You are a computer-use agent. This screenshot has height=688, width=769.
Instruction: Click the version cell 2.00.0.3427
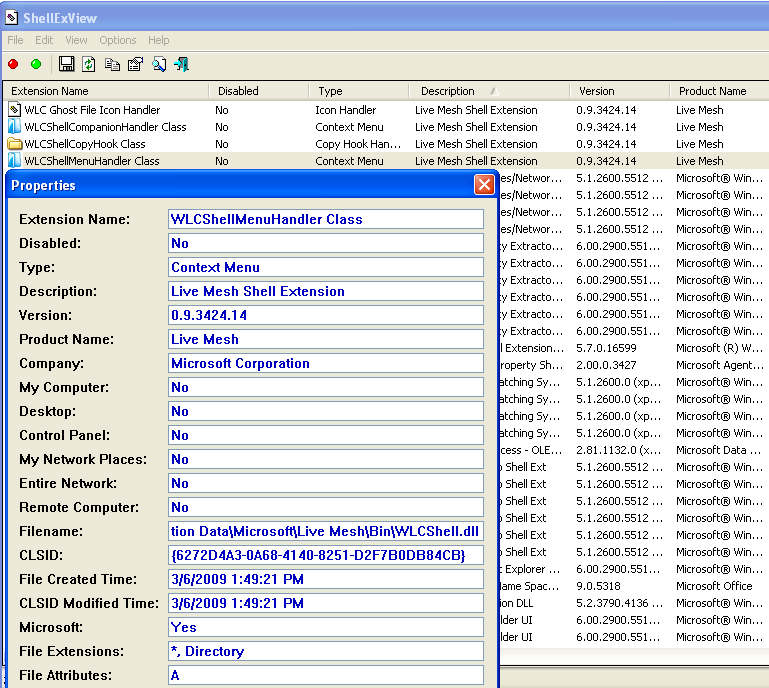606,365
